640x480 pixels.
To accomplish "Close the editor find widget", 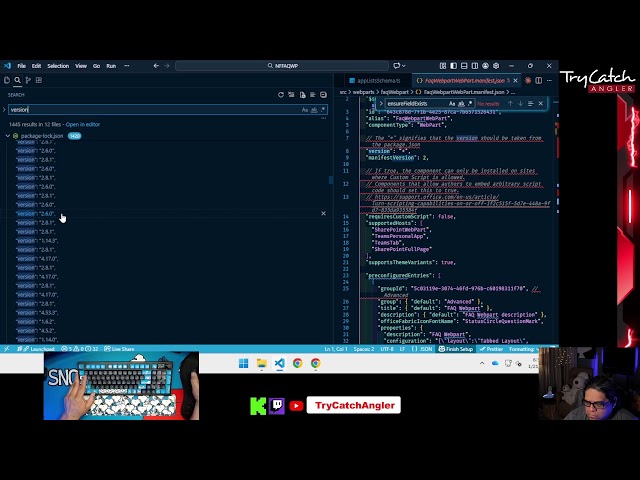I will (x=541, y=104).
